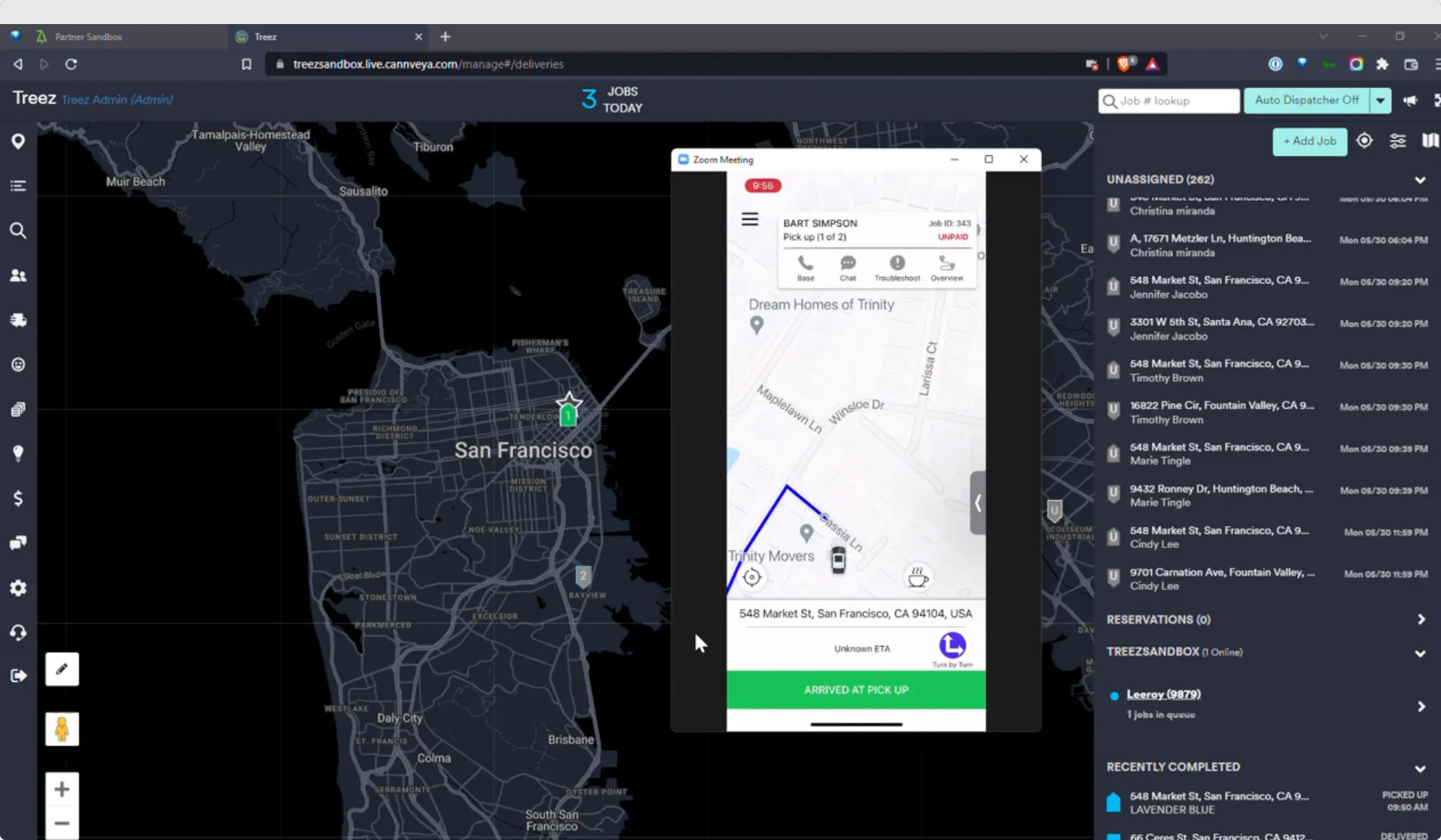This screenshot has height=840, width=1441.
Task: Click the Street View pegman icon
Action: [62, 729]
